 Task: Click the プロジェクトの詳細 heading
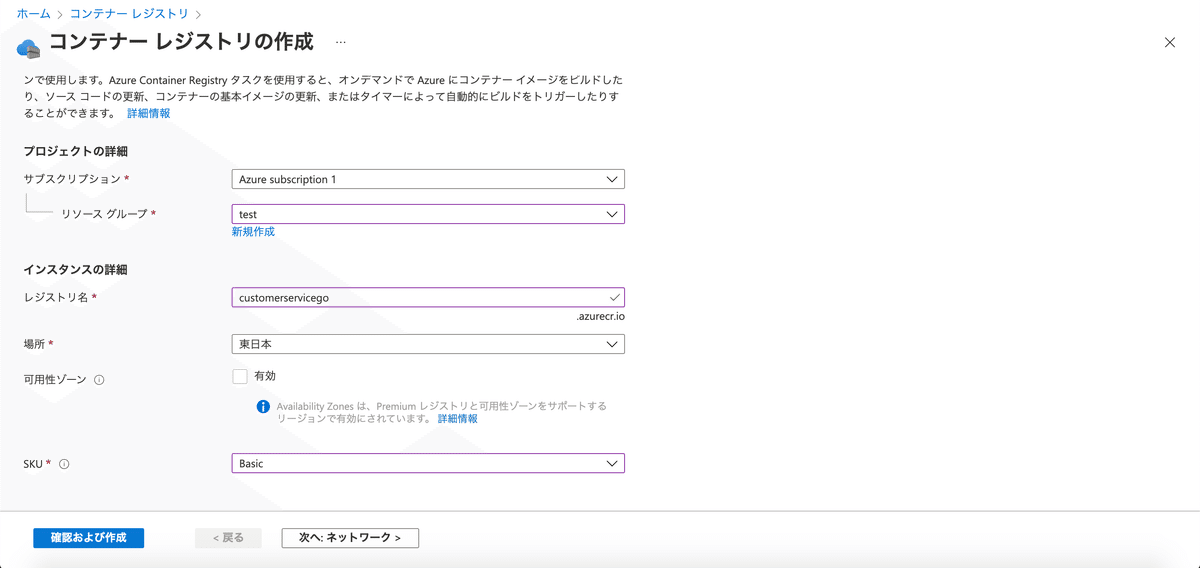pyautogui.click(x=76, y=151)
